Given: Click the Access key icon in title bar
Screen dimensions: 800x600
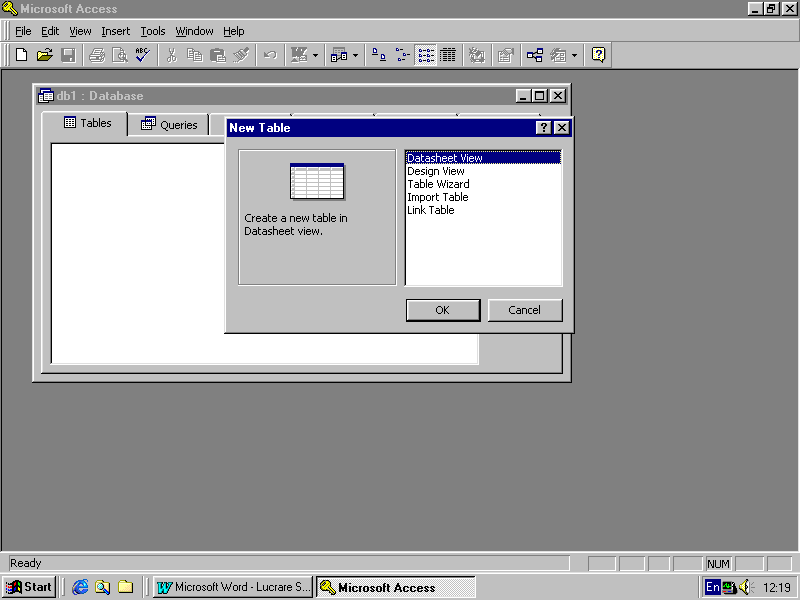Looking at the screenshot, I should 10,9.
